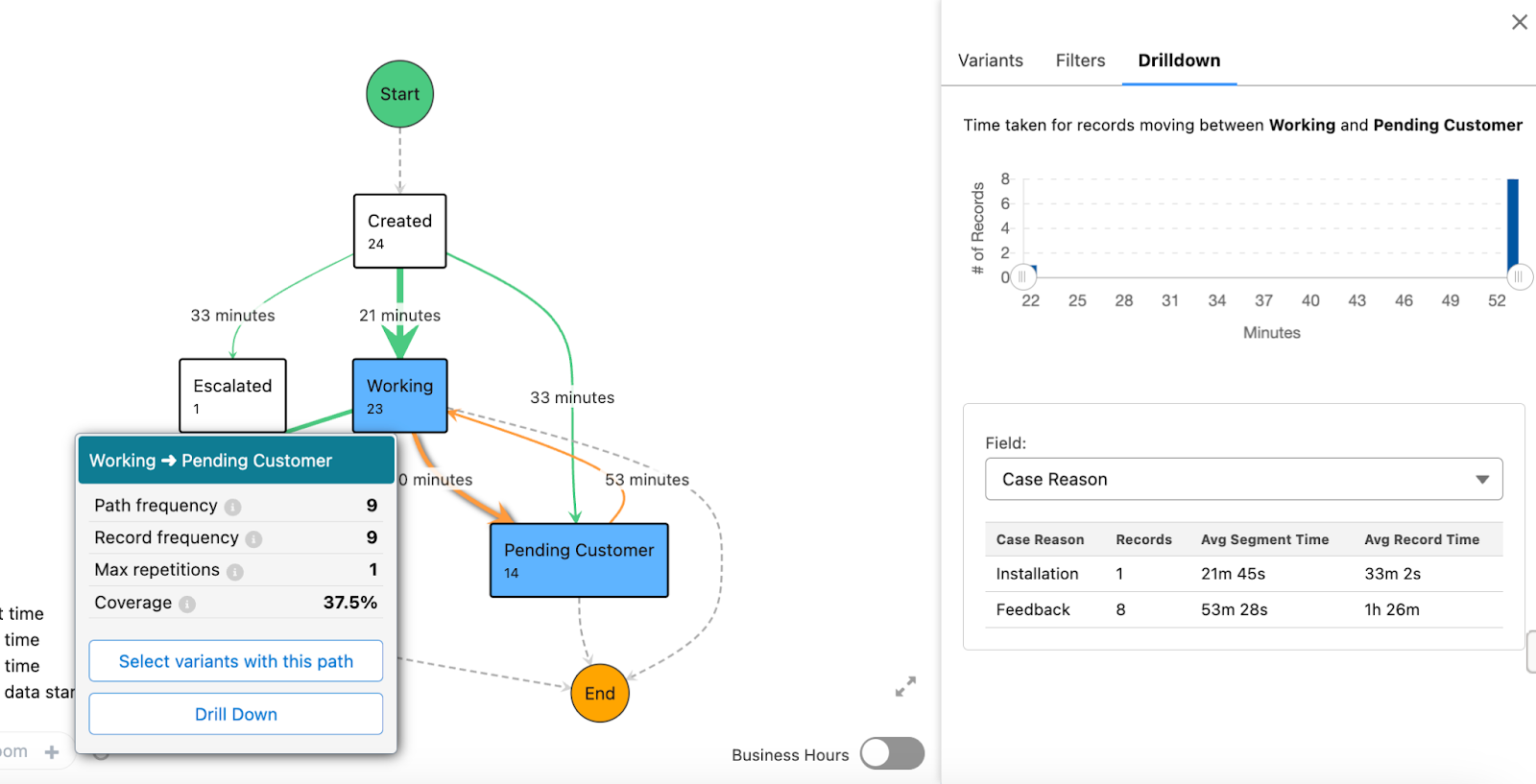Click the expand diagram arrows icon
The width and height of the screenshot is (1536, 784).
click(906, 687)
